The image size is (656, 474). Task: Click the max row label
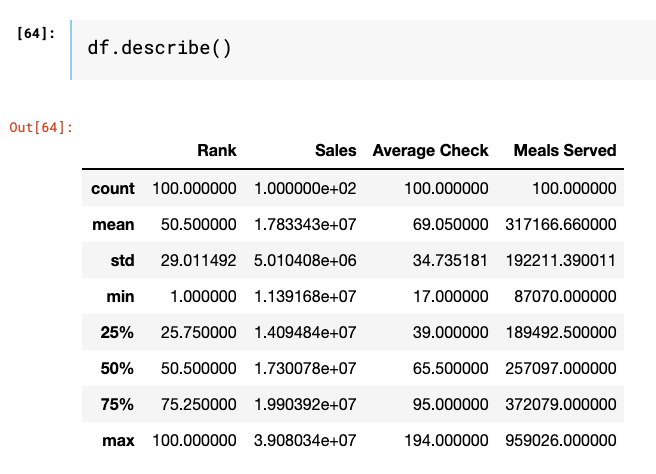coord(118,441)
